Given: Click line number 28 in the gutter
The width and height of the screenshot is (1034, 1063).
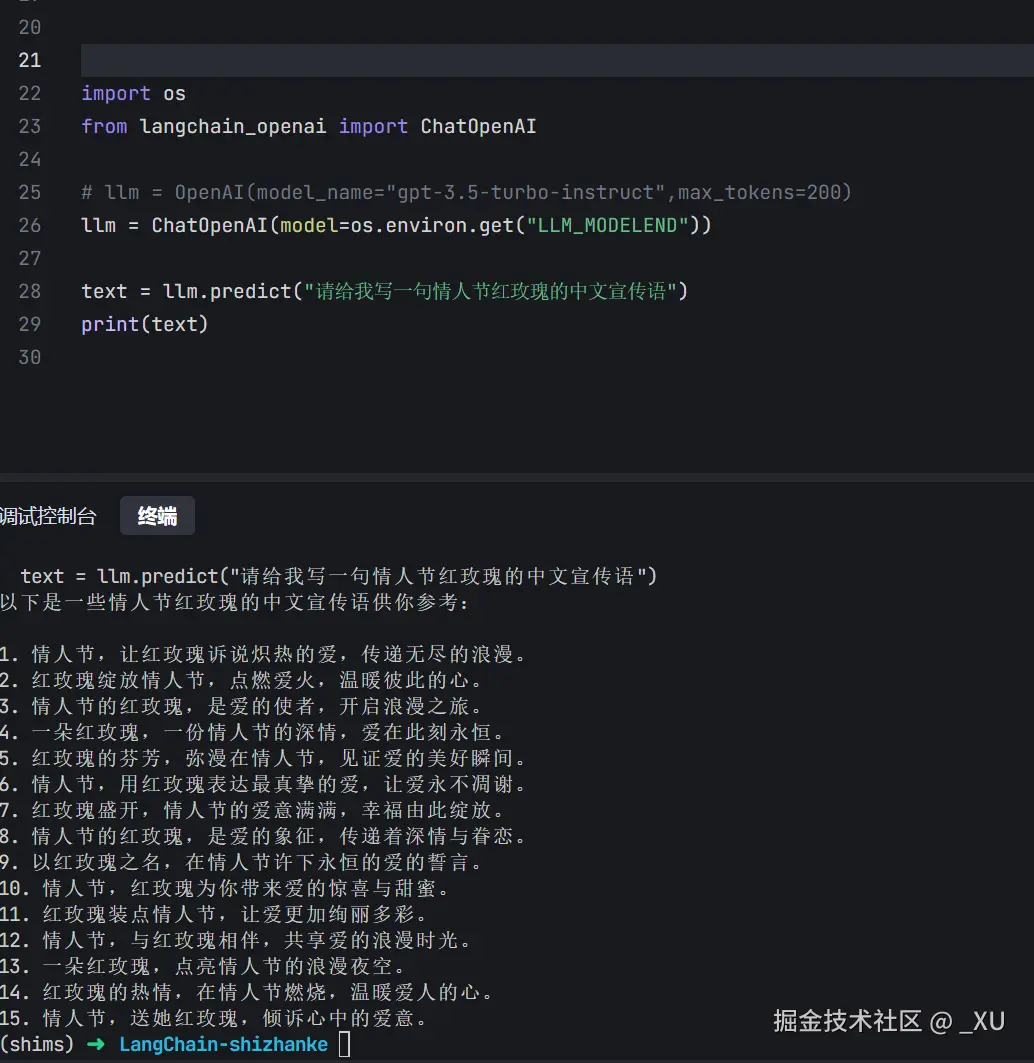Looking at the screenshot, I should 29,291.
